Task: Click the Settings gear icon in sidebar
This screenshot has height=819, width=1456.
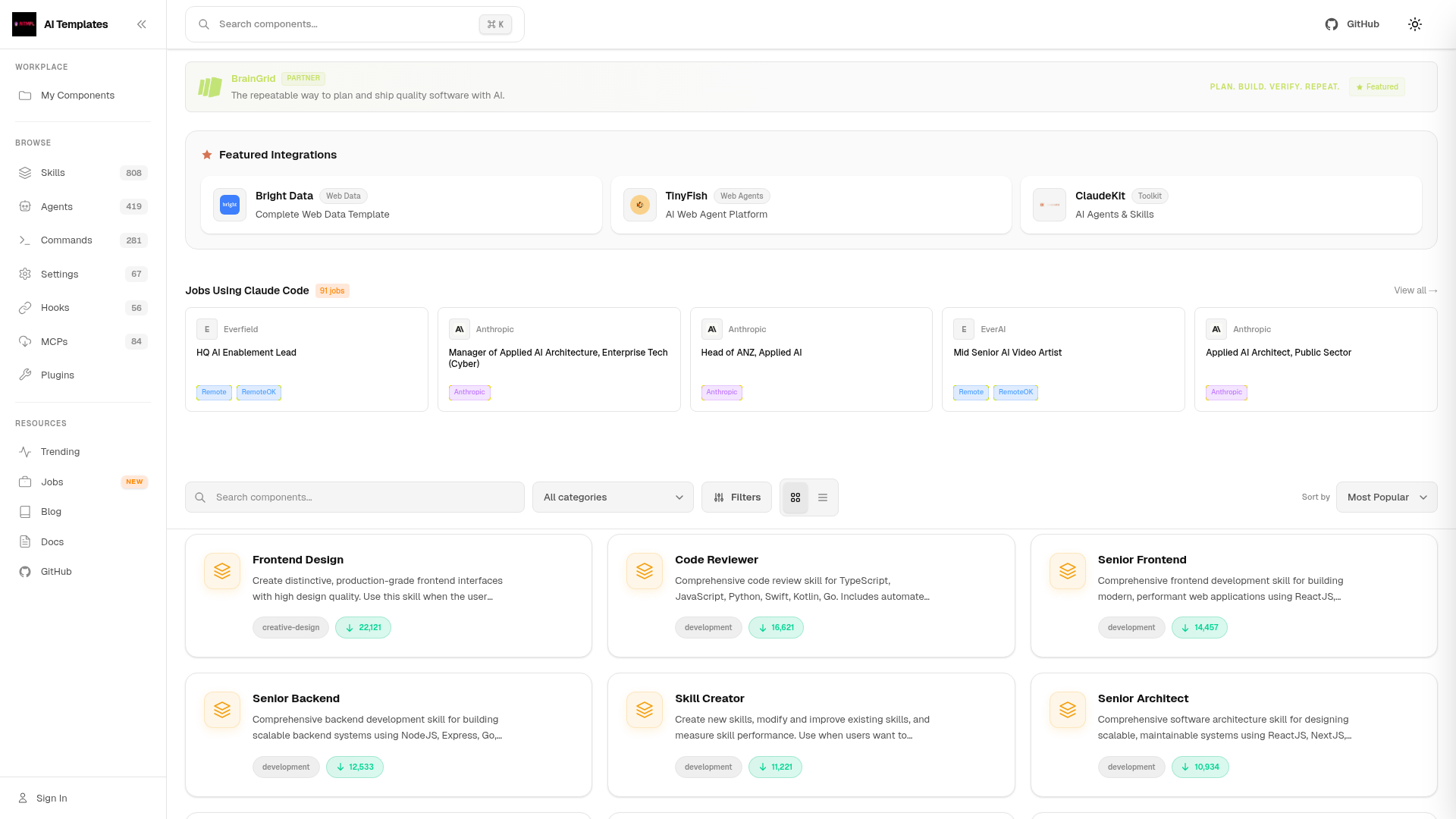Action: (25, 274)
